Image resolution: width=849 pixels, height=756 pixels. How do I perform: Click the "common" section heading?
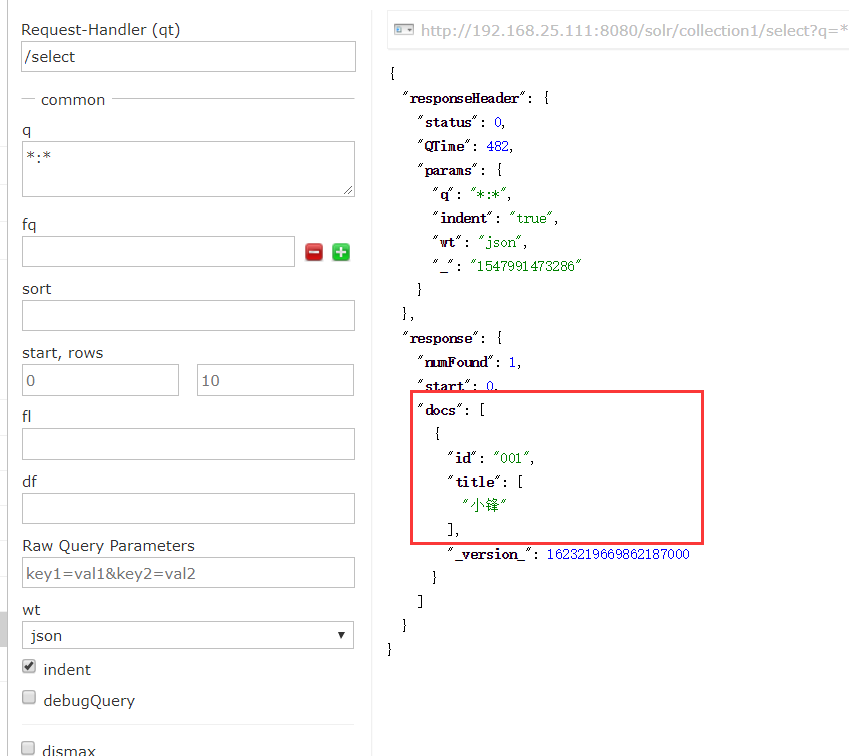(73, 100)
